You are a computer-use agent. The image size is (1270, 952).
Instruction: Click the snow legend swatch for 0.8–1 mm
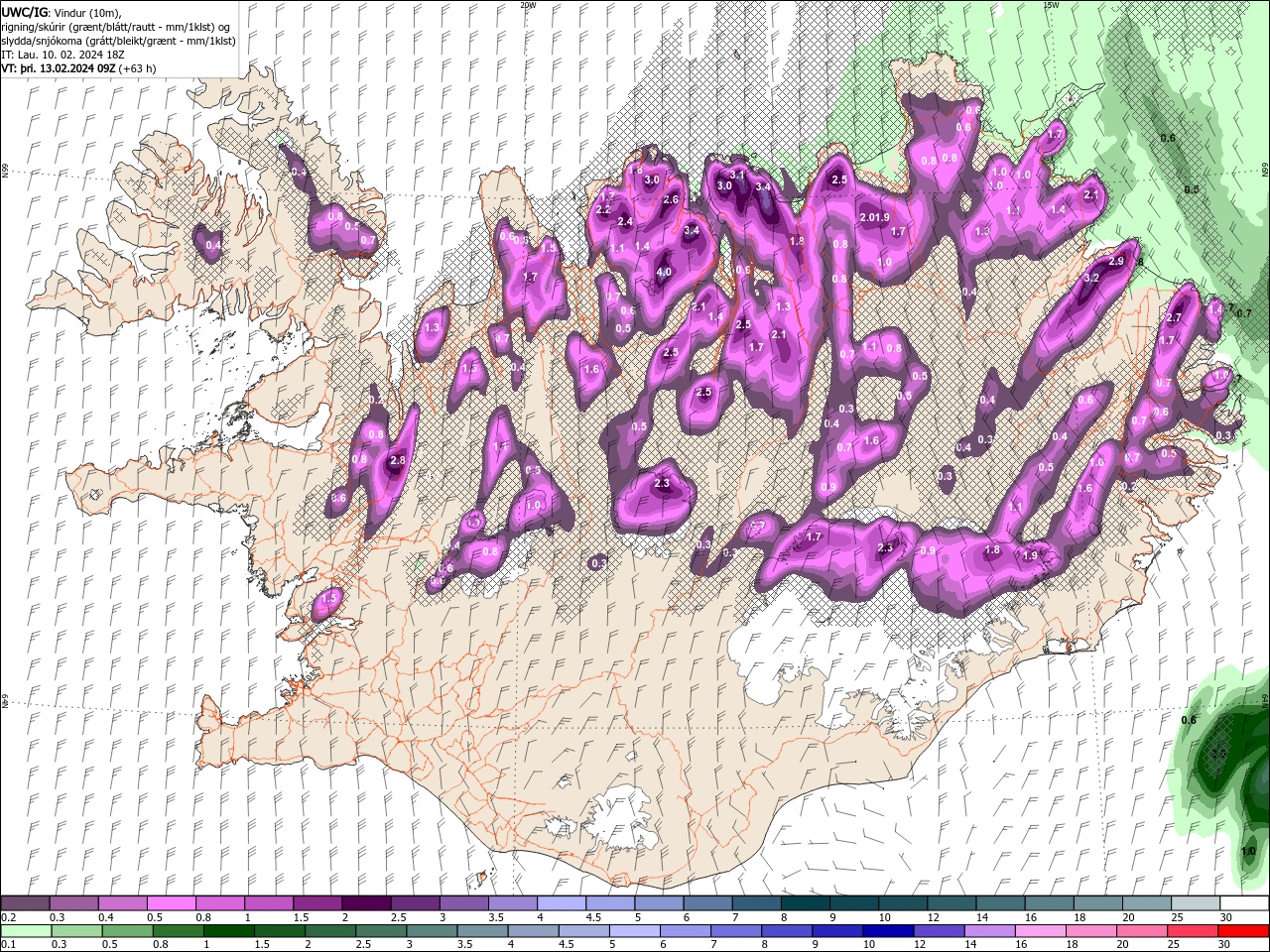tap(219, 903)
